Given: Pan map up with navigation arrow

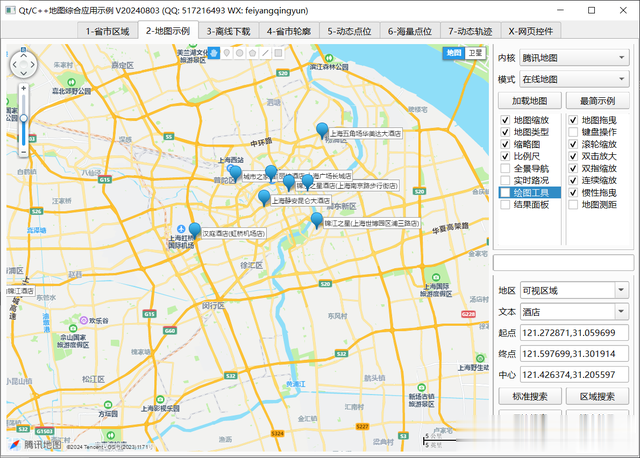Looking at the screenshot, I should pyautogui.click(x=24, y=56).
